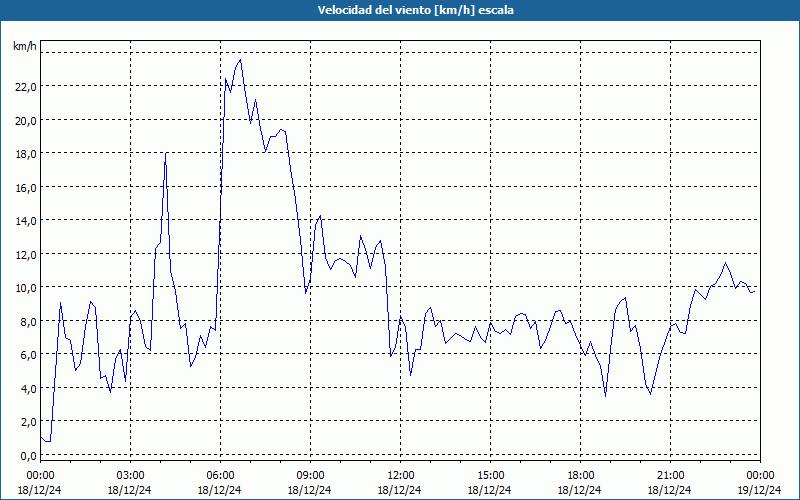
Task: Click the title 'Velocidad del viento [km/h] escala'
Action: [415, 10]
